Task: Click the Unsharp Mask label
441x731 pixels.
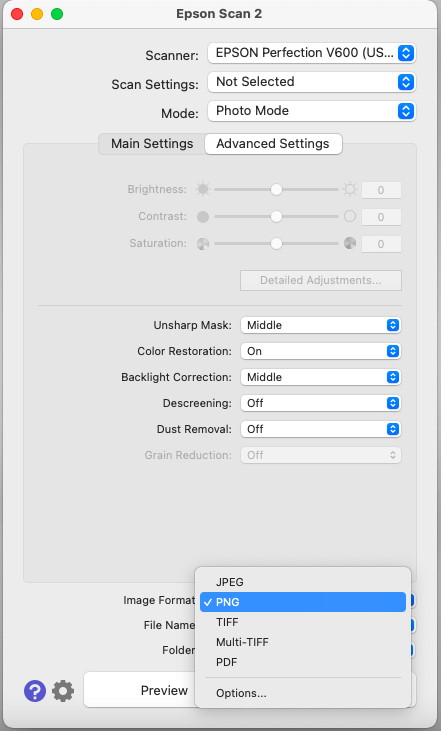Action: (x=193, y=325)
